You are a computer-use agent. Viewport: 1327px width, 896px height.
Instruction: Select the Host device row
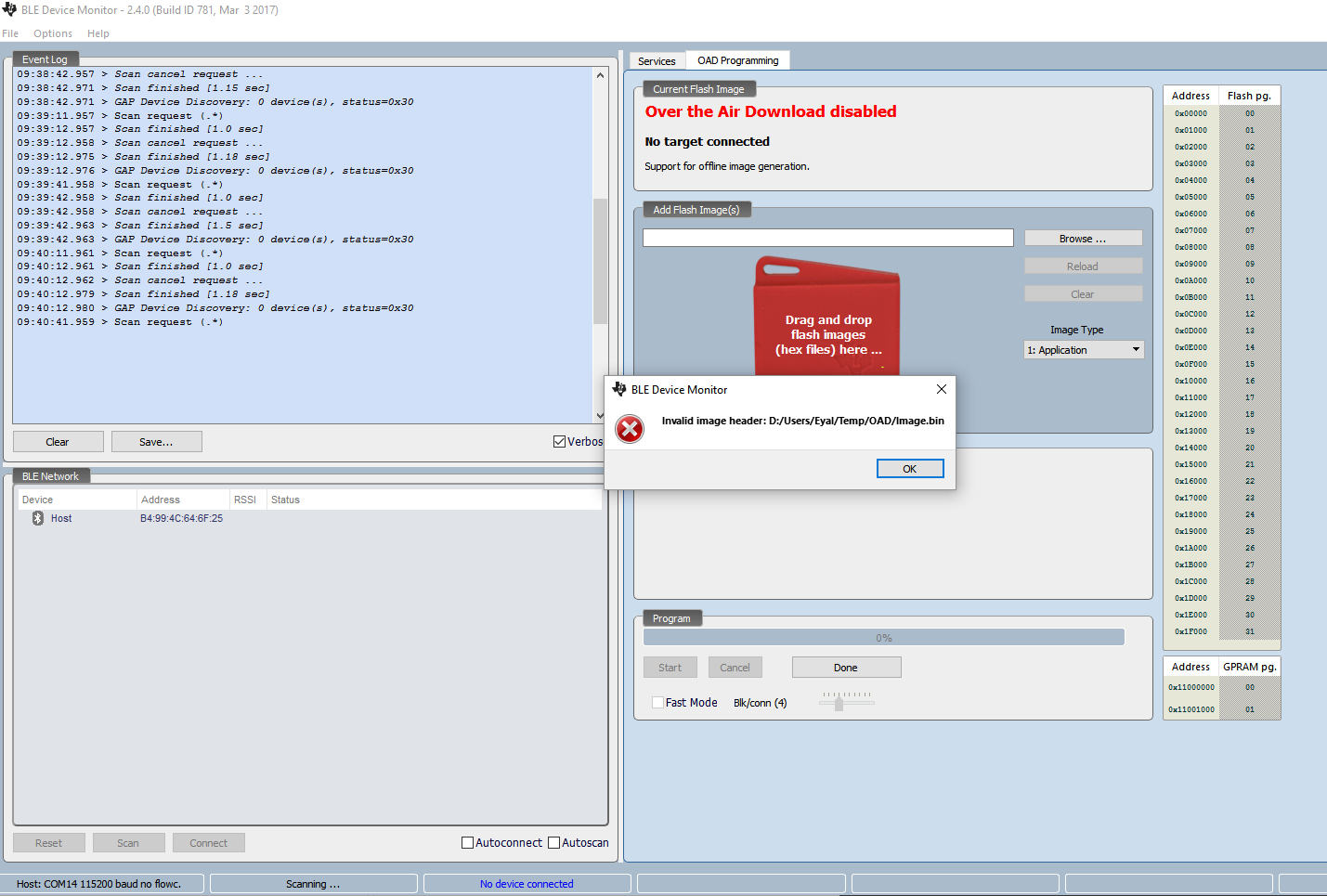pos(309,518)
